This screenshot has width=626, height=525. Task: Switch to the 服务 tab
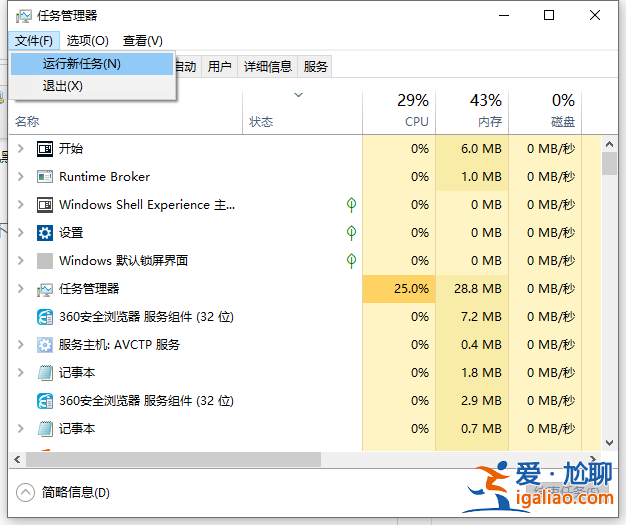[315, 66]
